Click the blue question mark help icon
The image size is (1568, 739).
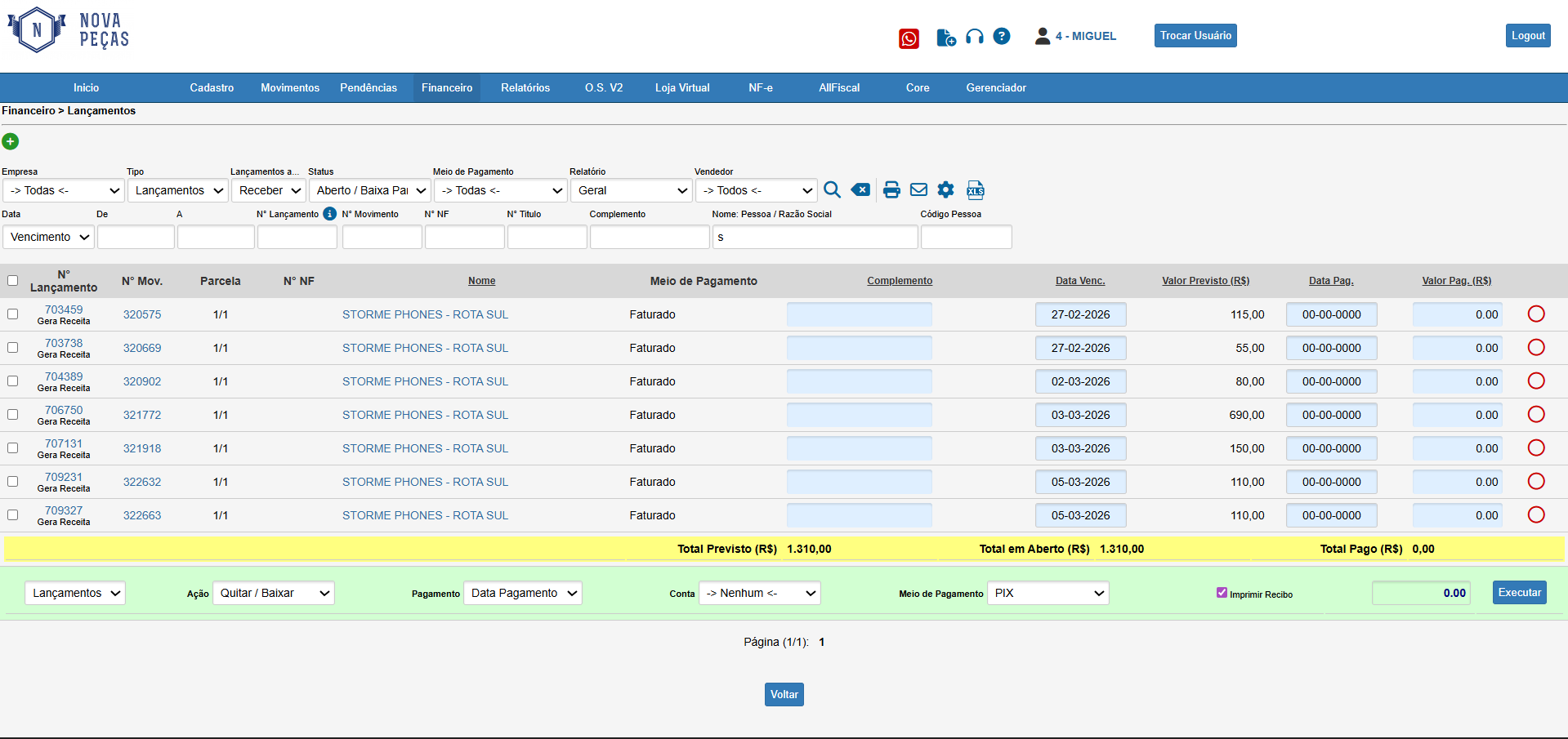1002,37
